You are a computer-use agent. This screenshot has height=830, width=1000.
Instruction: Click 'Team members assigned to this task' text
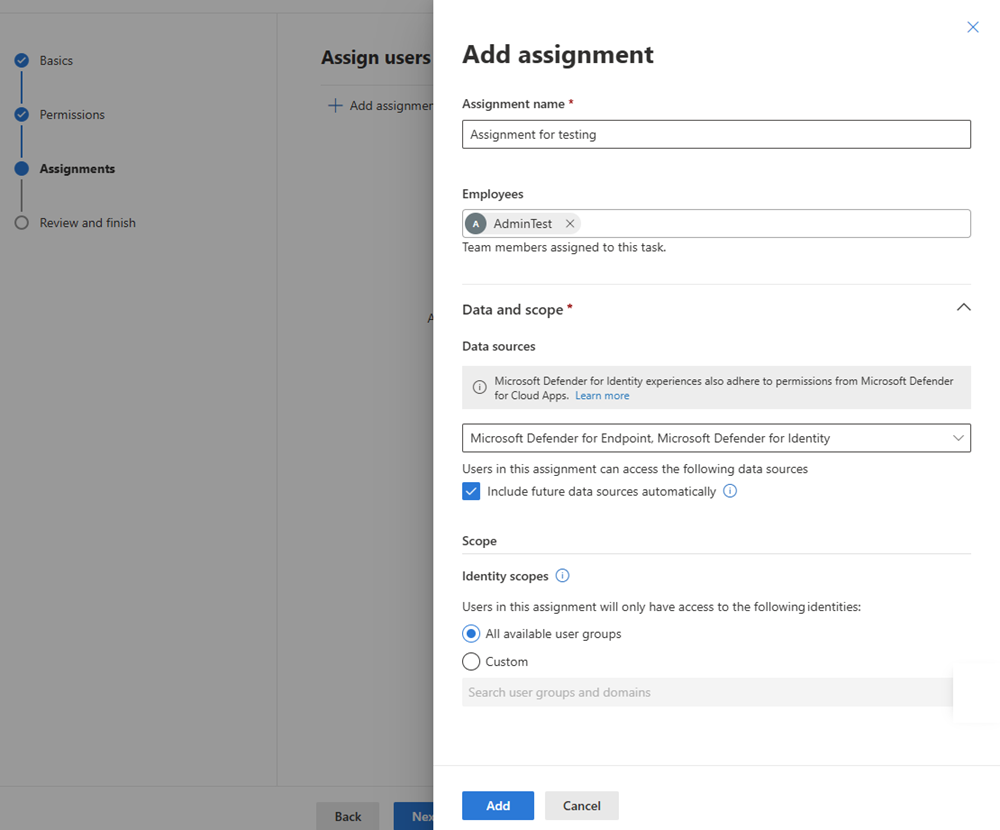coord(564,248)
